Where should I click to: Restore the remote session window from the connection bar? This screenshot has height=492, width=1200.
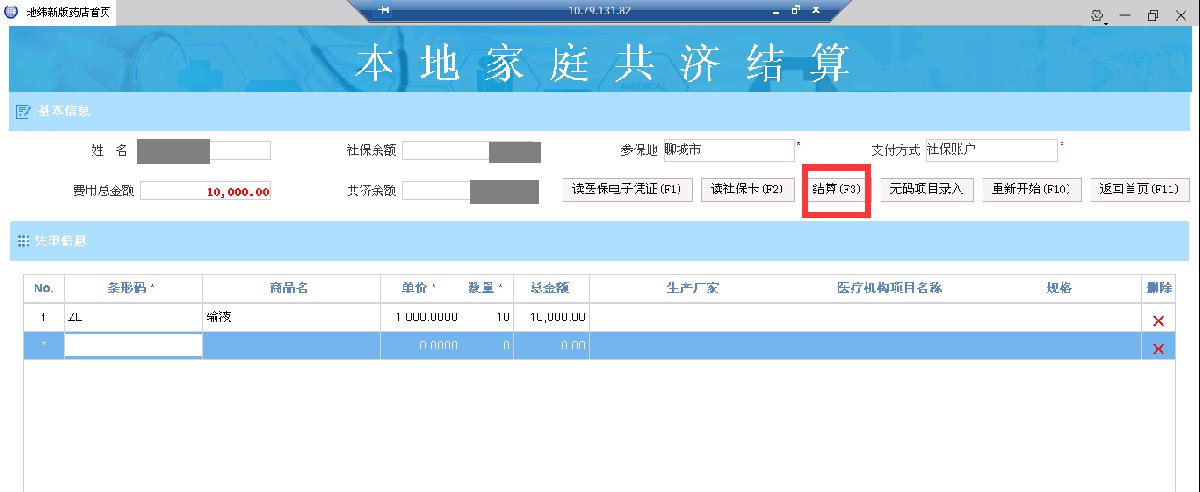[x=796, y=9]
